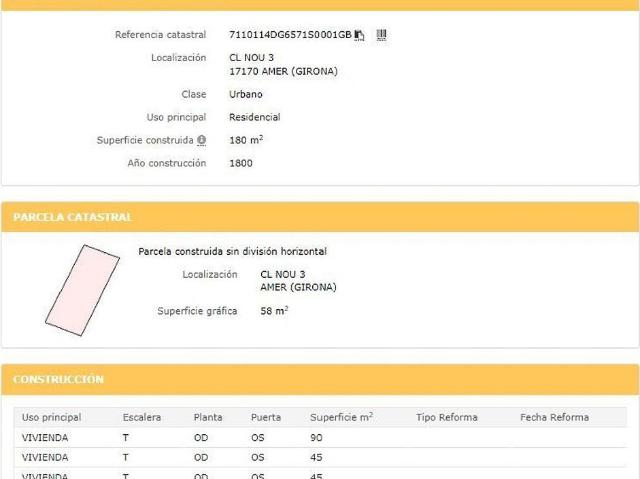Click the 'Referencia catastral' label
Viewport: 640px width, 479px height.
(160, 35)
